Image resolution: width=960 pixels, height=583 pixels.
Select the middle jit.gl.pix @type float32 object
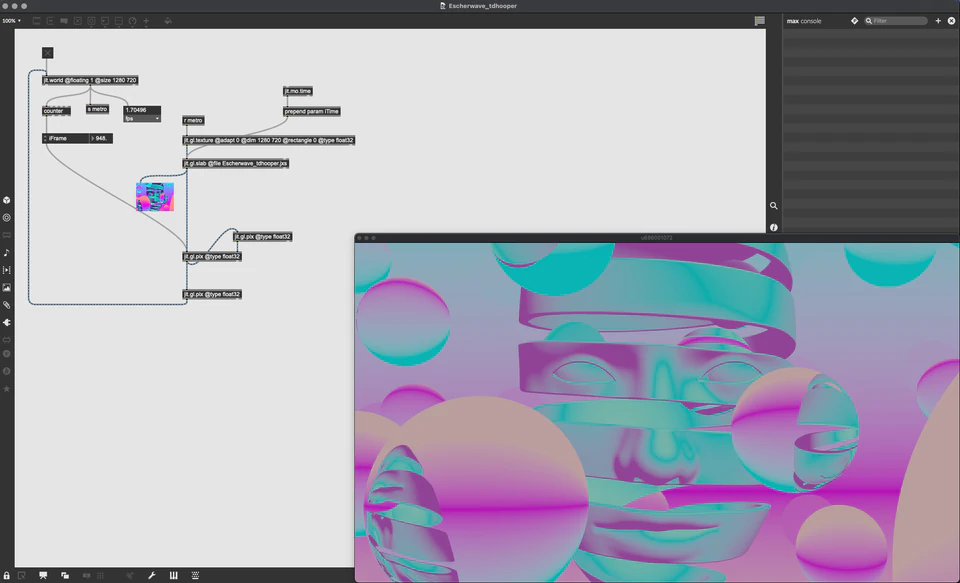(x=212, y=257)
